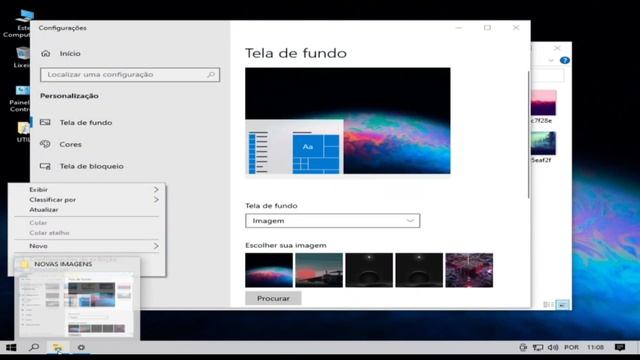Image resolution: width=640 pixels, height=360 pixels.
Task: Select the blue planet wallpaper thumbnail
Action: tap(269, 270)
